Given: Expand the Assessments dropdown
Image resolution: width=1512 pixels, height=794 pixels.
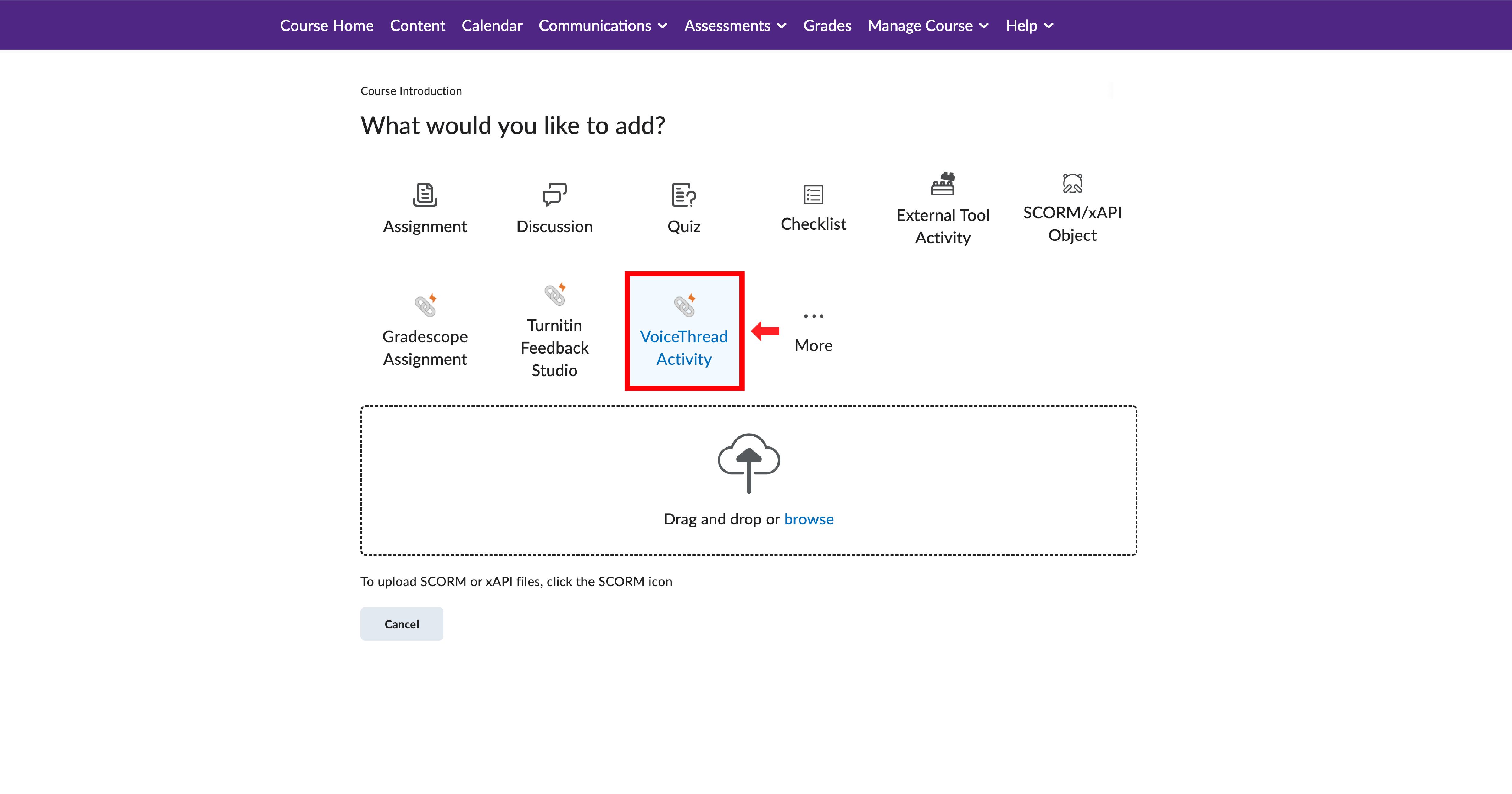Looking at the screenshot, I should click(x=735, y=25).
